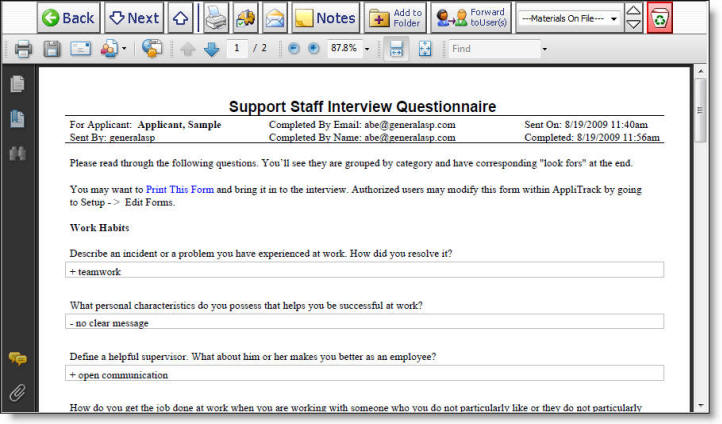Open the attachments paperclip panel
The width and height of the screenshot is (722, 424).
click(17, 393)
